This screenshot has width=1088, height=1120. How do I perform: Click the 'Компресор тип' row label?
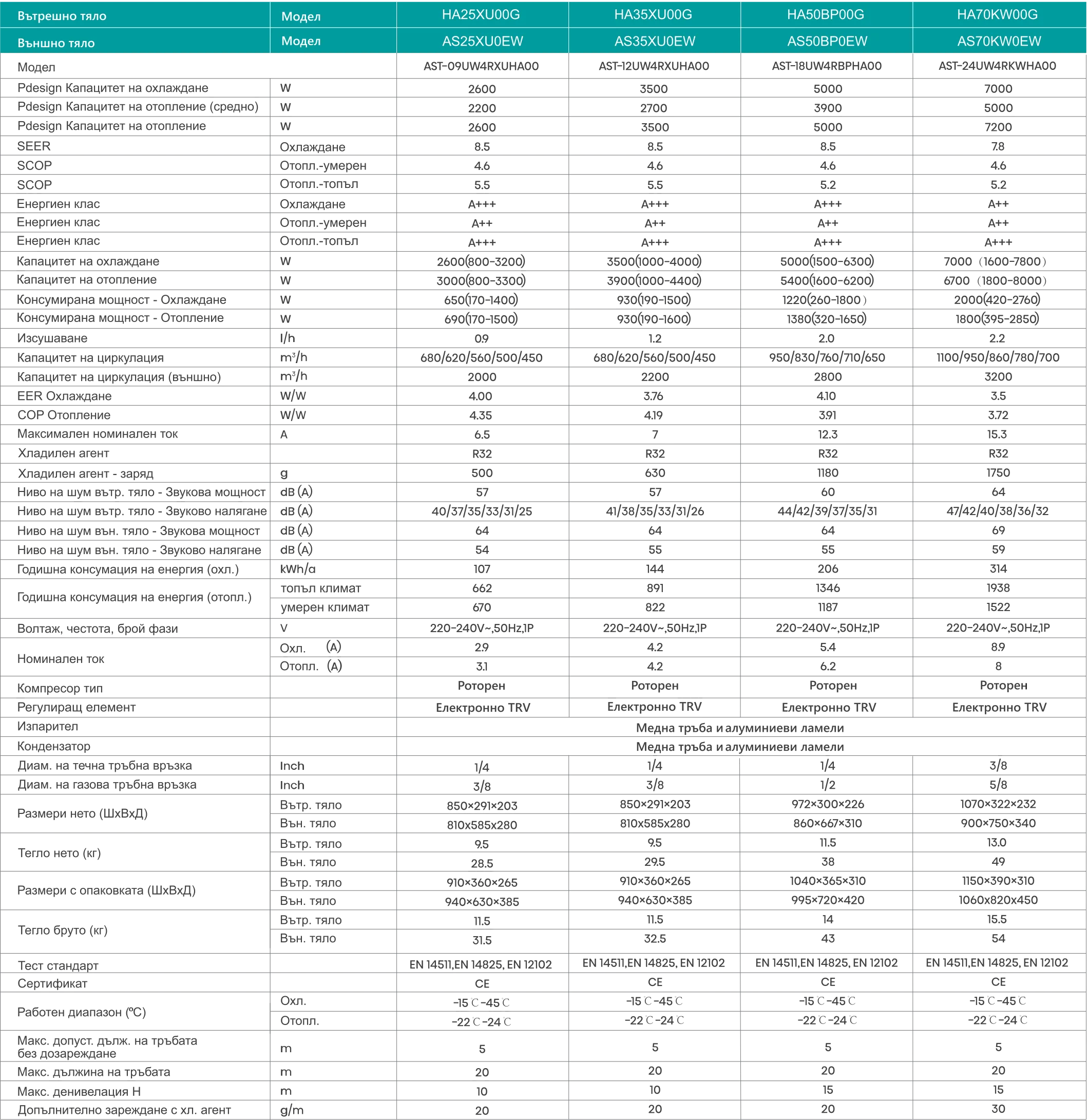[60, 689]
